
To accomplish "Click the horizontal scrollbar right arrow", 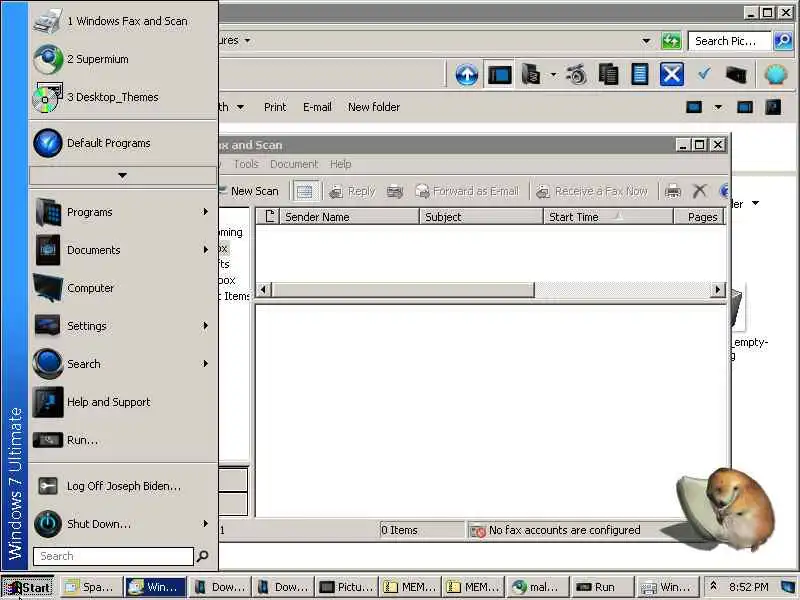I will [718, 290].
